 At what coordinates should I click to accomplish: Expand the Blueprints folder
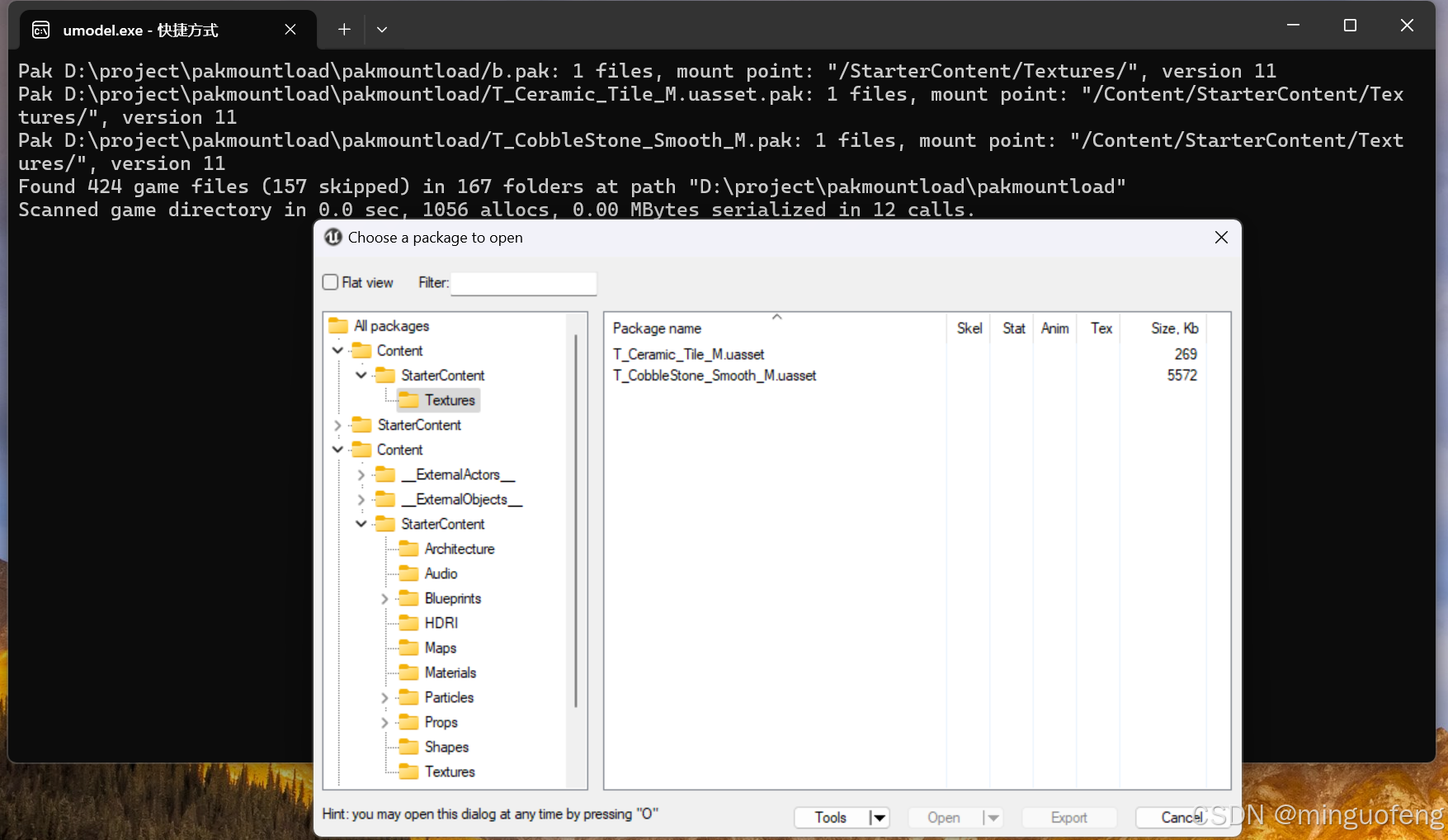point(384,598)
